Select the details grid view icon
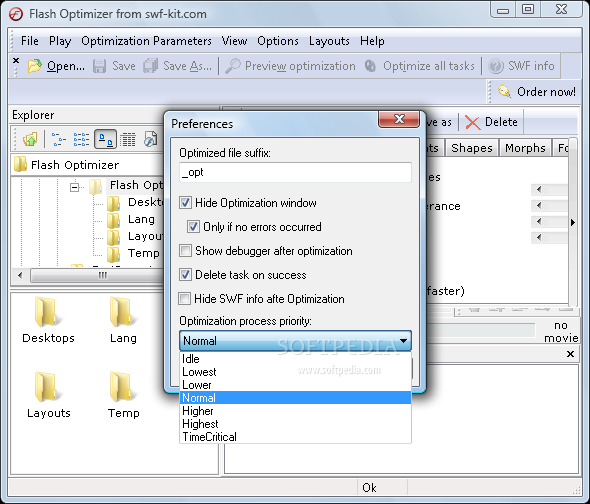The image size is (590, 504). [x=128, y=139]
